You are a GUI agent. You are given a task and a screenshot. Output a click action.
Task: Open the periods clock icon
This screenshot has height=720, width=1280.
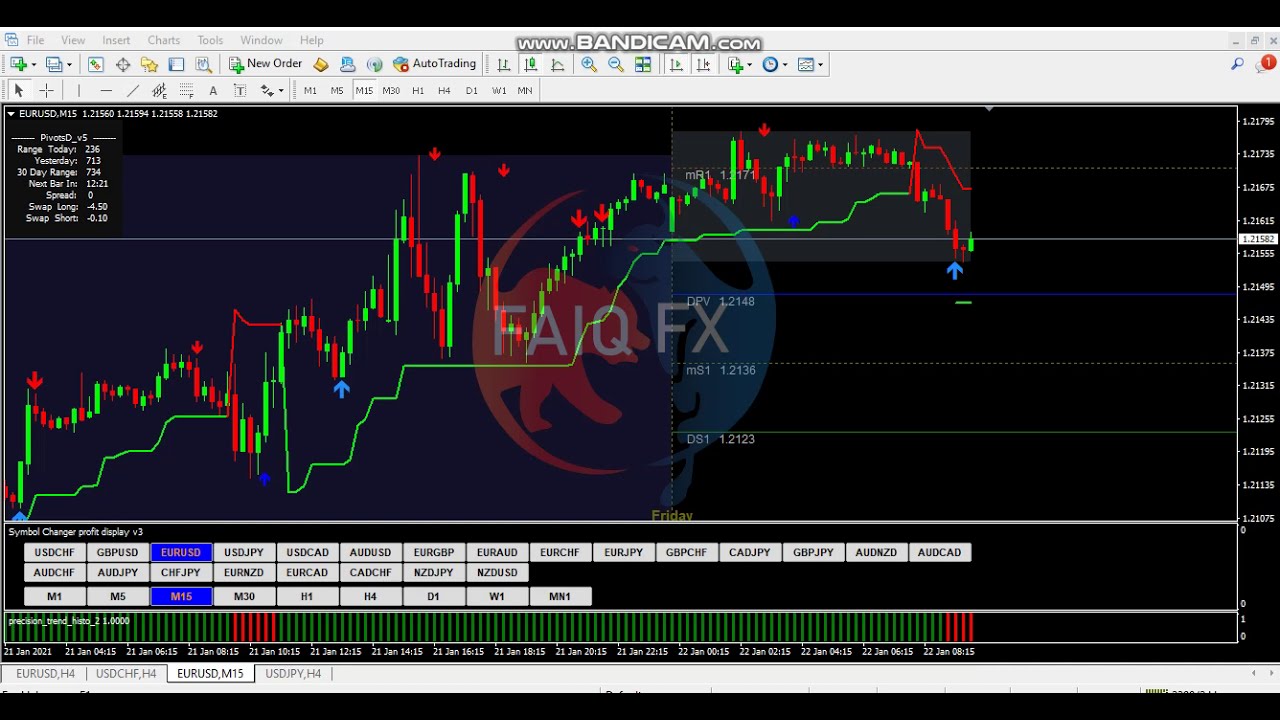tap(769, 64)
